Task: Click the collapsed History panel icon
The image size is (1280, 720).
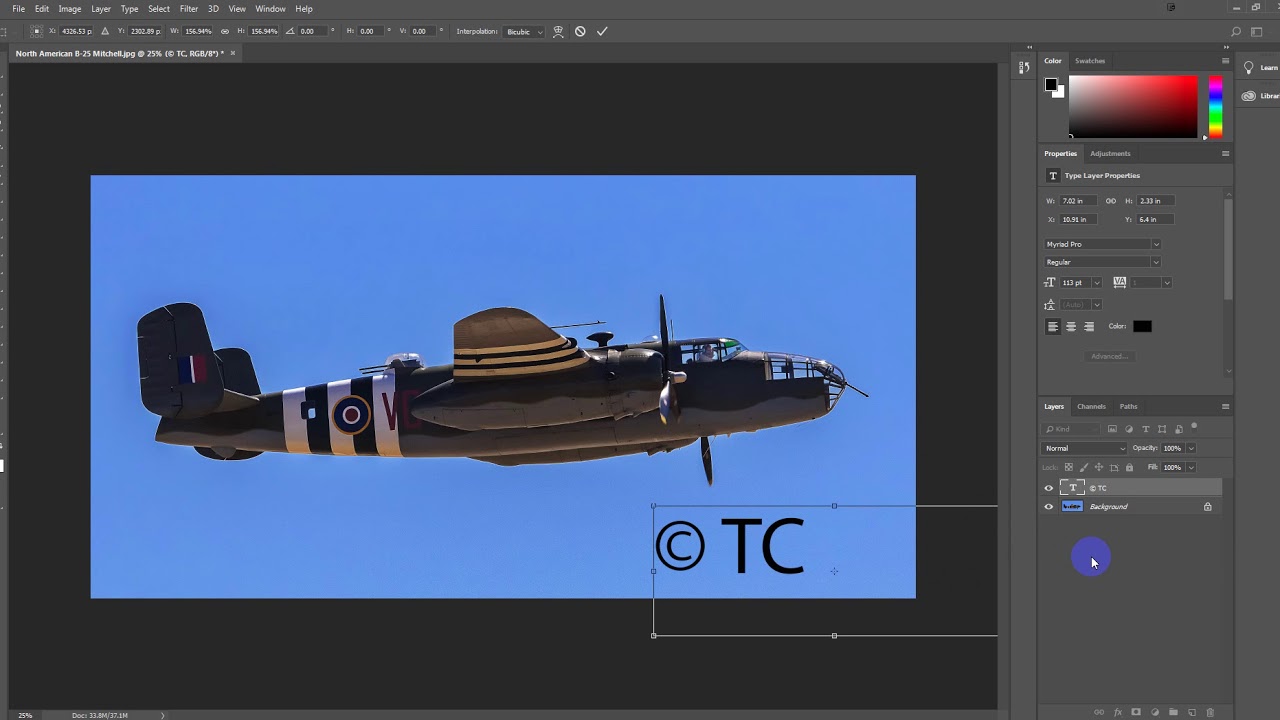Action: (x=1024, y=67)
